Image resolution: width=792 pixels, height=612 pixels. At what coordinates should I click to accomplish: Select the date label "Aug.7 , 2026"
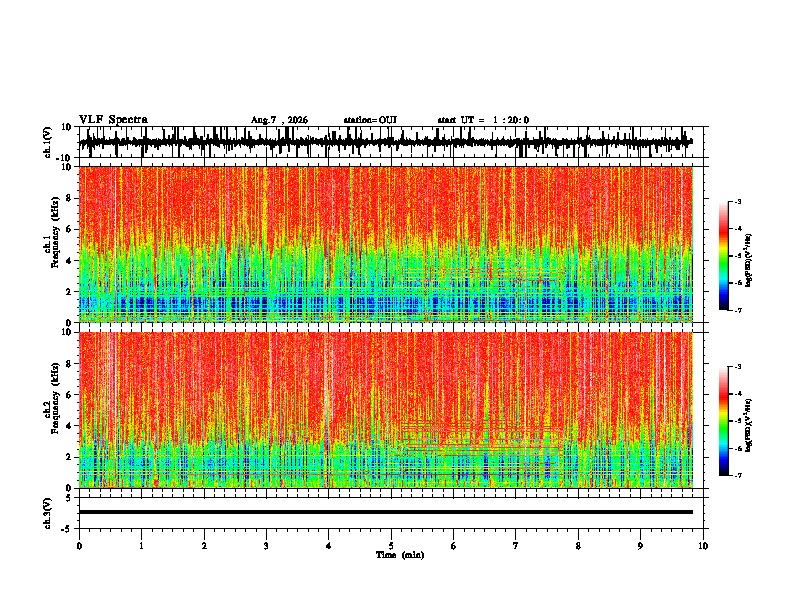click(x=279, y=120)
